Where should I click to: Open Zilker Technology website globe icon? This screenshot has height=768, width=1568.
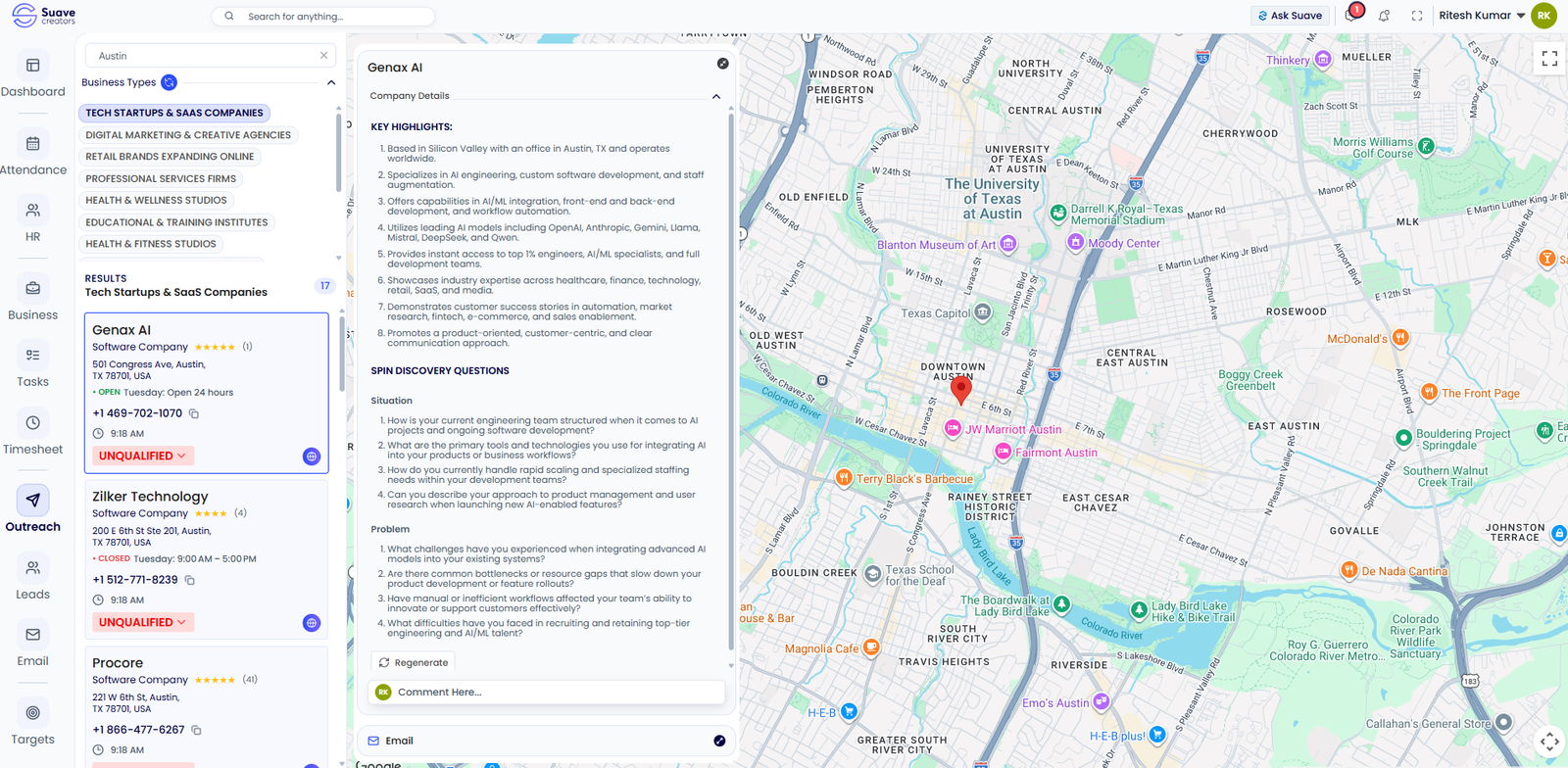click(312, 623)
